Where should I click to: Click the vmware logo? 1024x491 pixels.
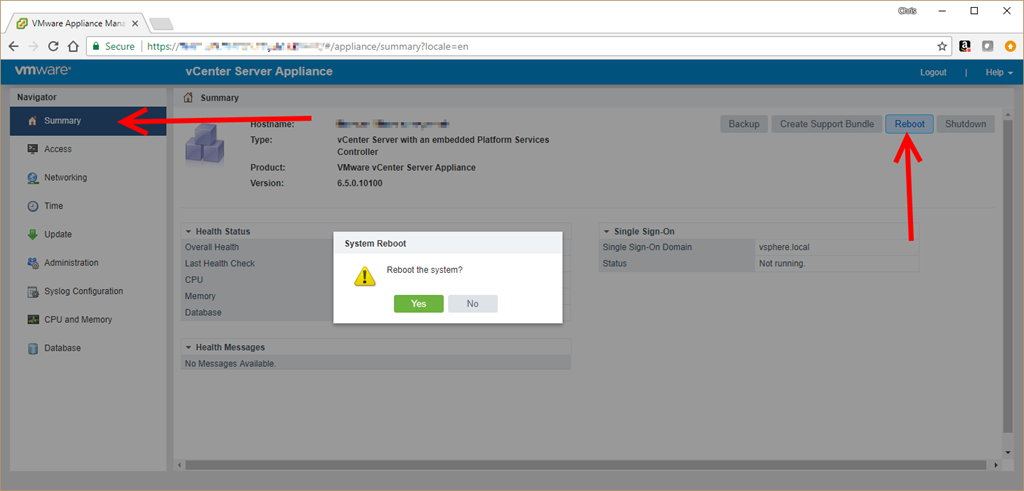[x=43, y=71]
